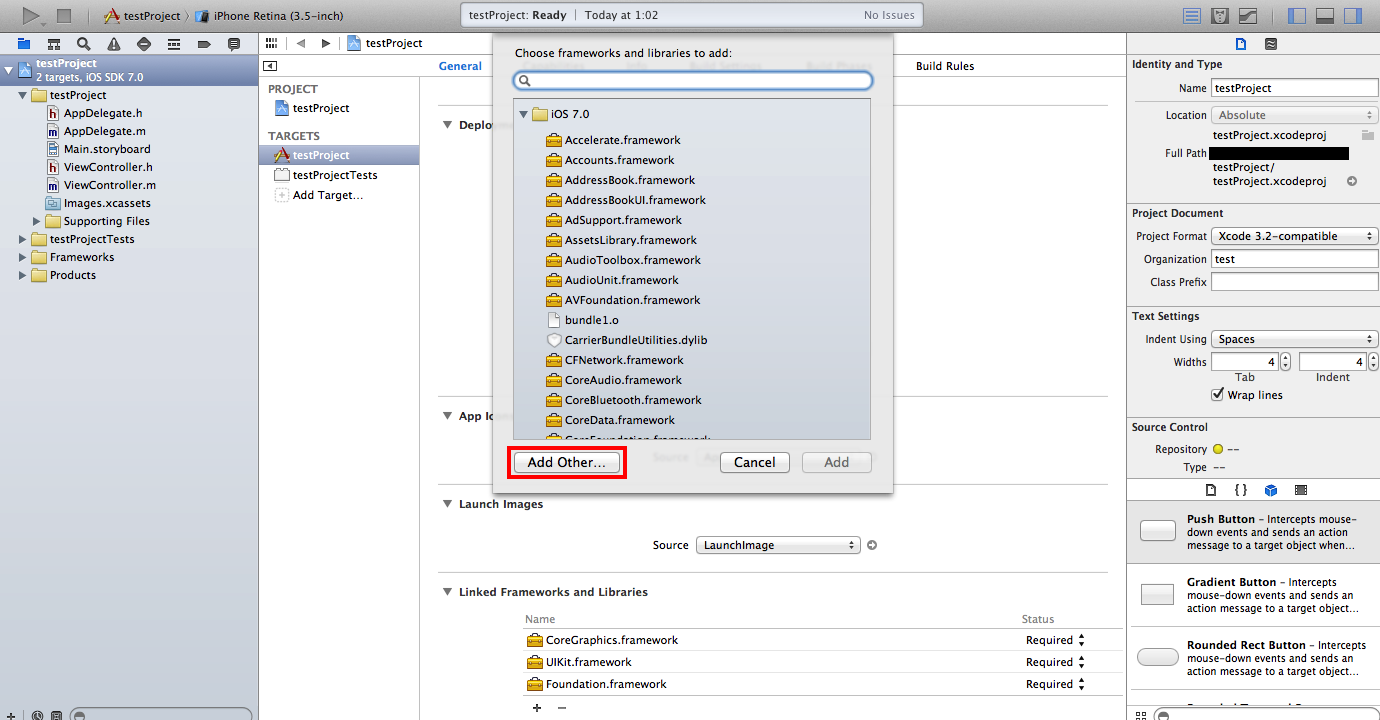Switch to Assistant editor
The height and width of the screenshot is (720, 1380).
tap(1220, 16)
